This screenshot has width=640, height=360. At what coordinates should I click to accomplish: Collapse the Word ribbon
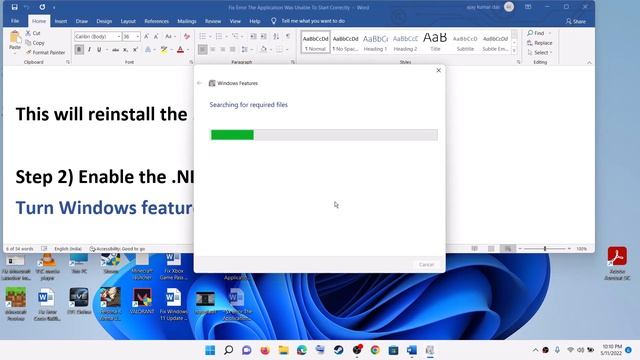589,62
